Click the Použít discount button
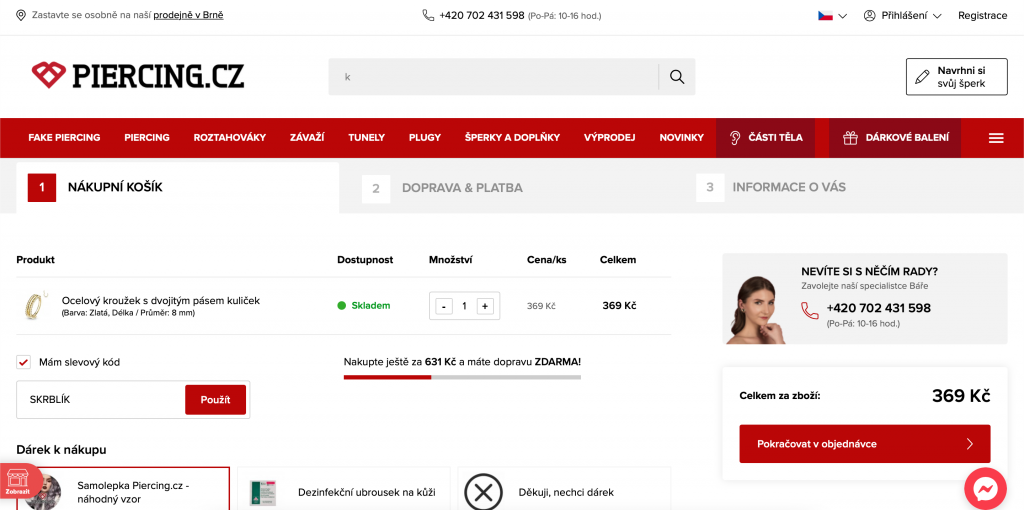Screen dimensions: 1024x510 pyautogui.click(x=216, y=400)
